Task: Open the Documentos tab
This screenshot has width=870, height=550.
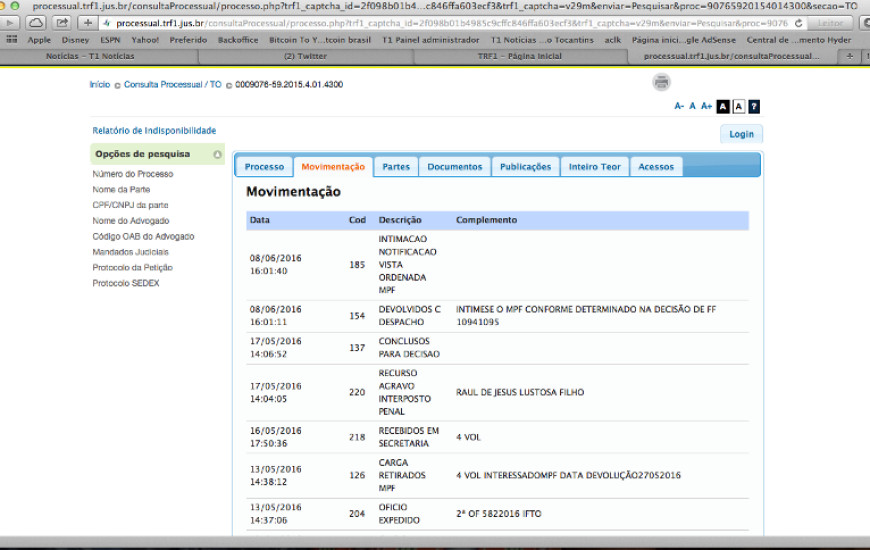Action: click(454, 167)
